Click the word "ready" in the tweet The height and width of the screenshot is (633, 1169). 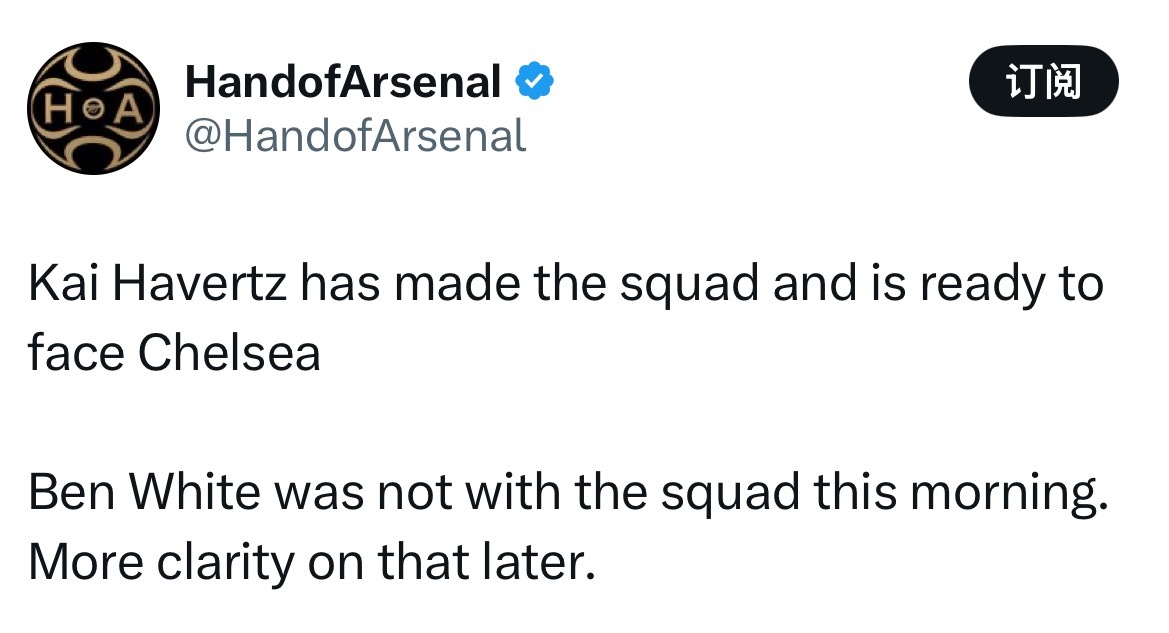click(x=983, y=285)
